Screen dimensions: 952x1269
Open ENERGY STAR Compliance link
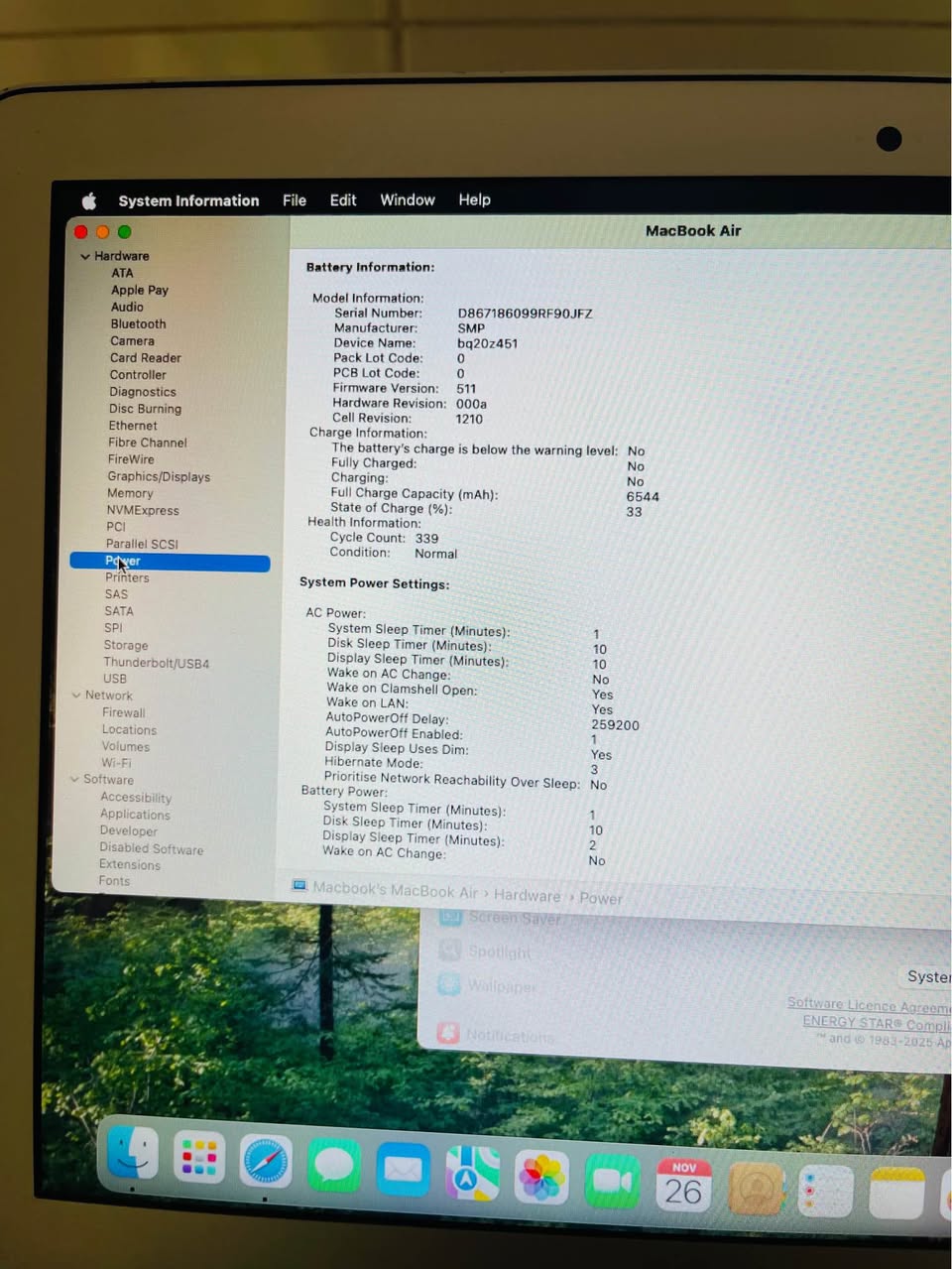pos(877,1023)
